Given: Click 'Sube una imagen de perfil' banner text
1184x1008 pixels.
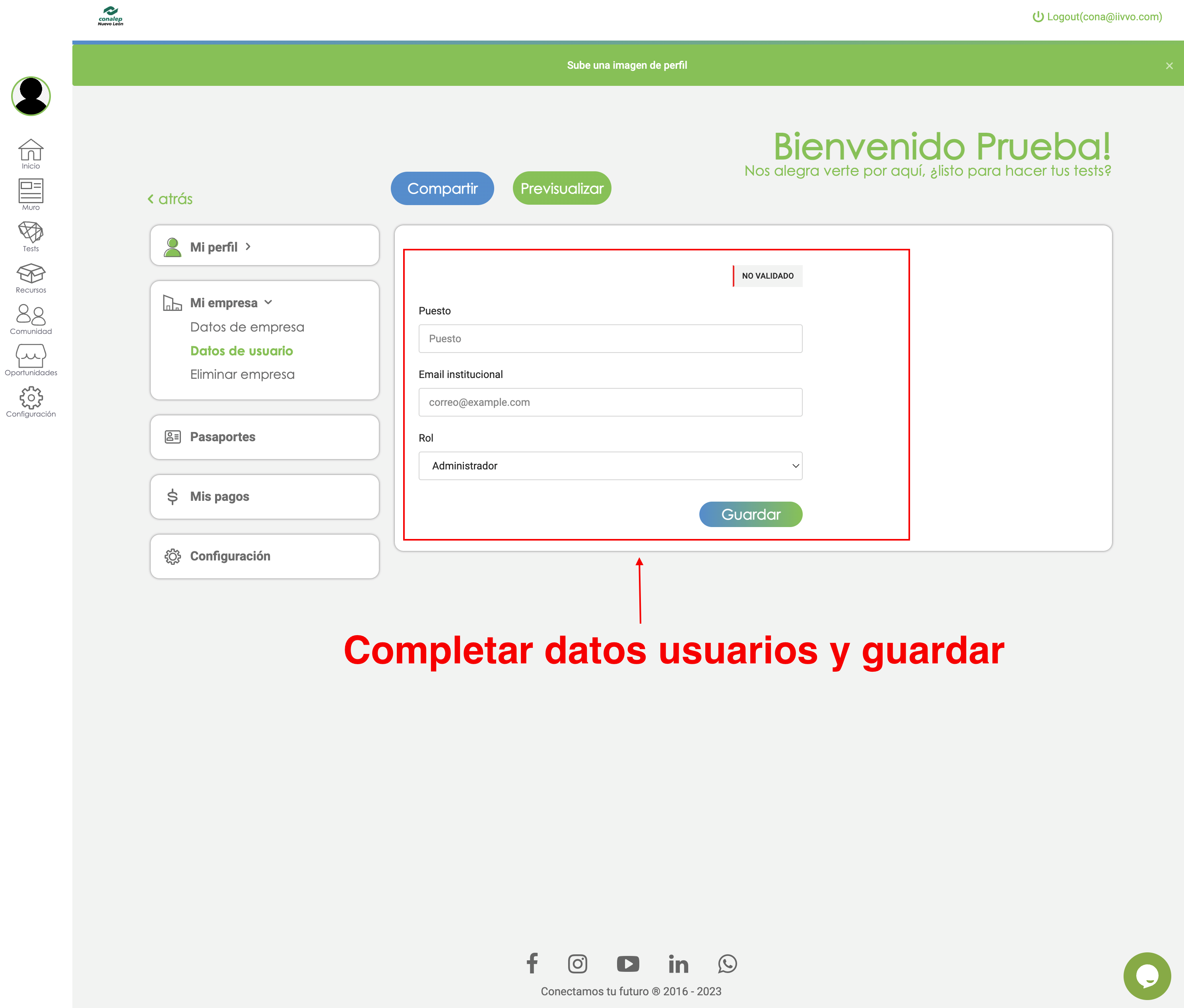Looking at the screenshot, I should click(627, 65).
